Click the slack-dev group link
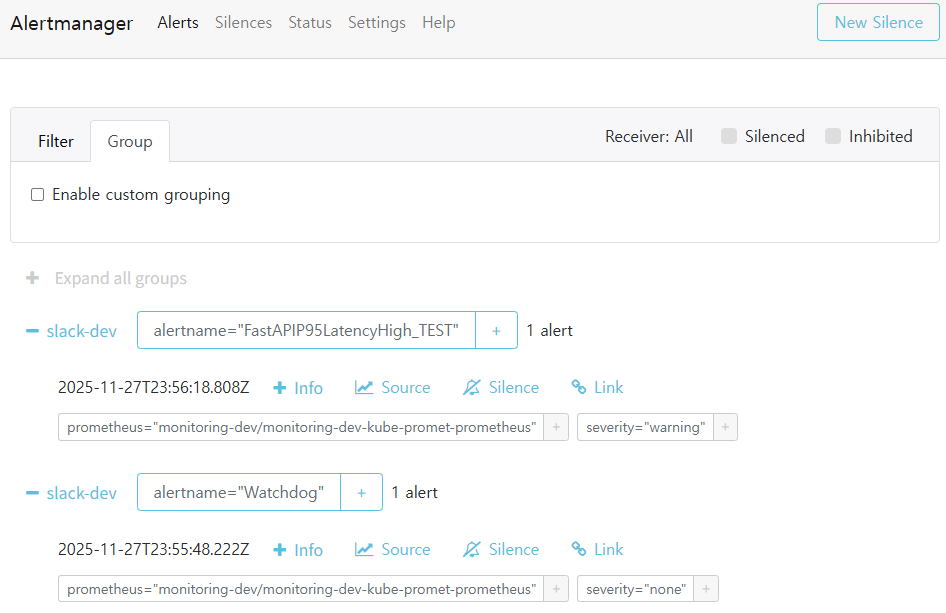Screen dimensions: 946x613 click(x=80, y=330)
